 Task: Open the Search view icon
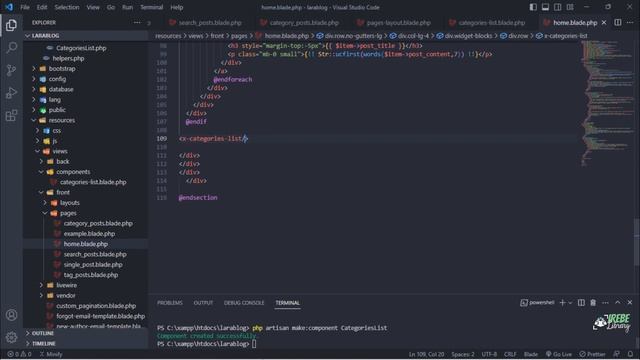coord(11,47)
